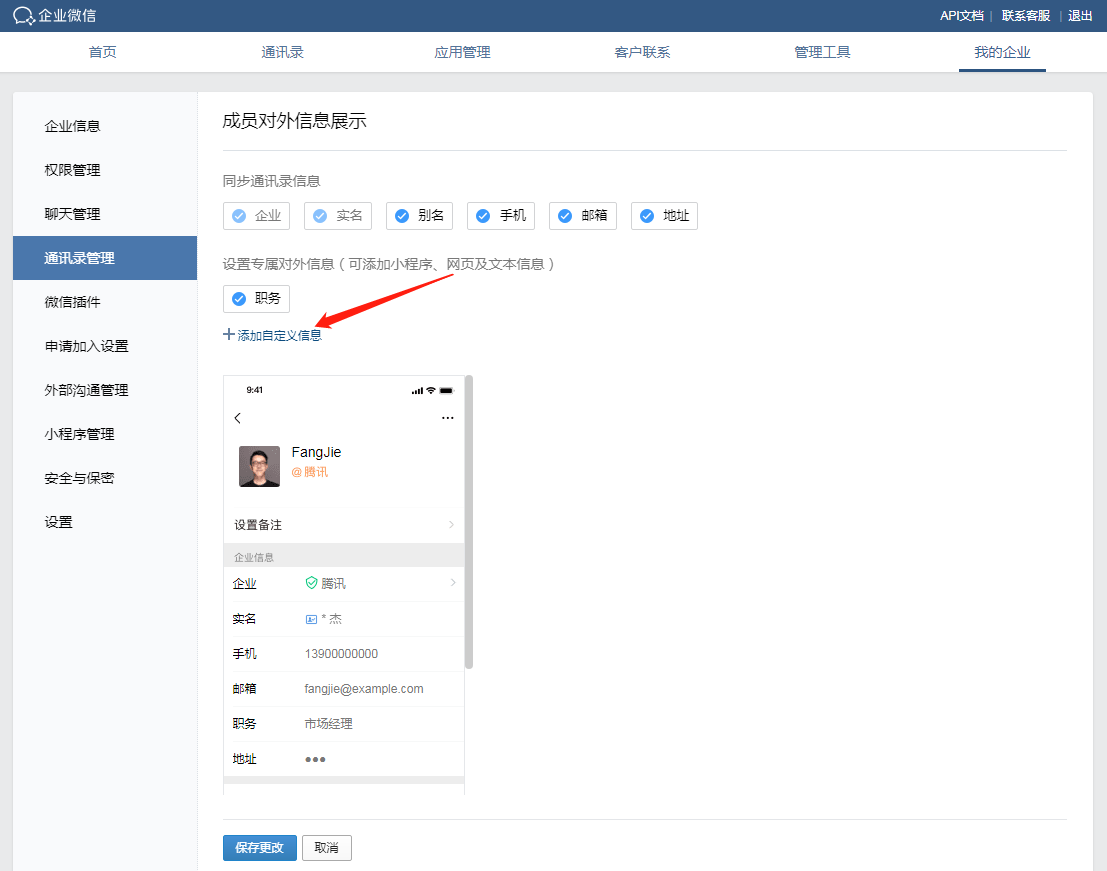
Task: Click the 企业微信 logo icon
Action: (23, 16)
